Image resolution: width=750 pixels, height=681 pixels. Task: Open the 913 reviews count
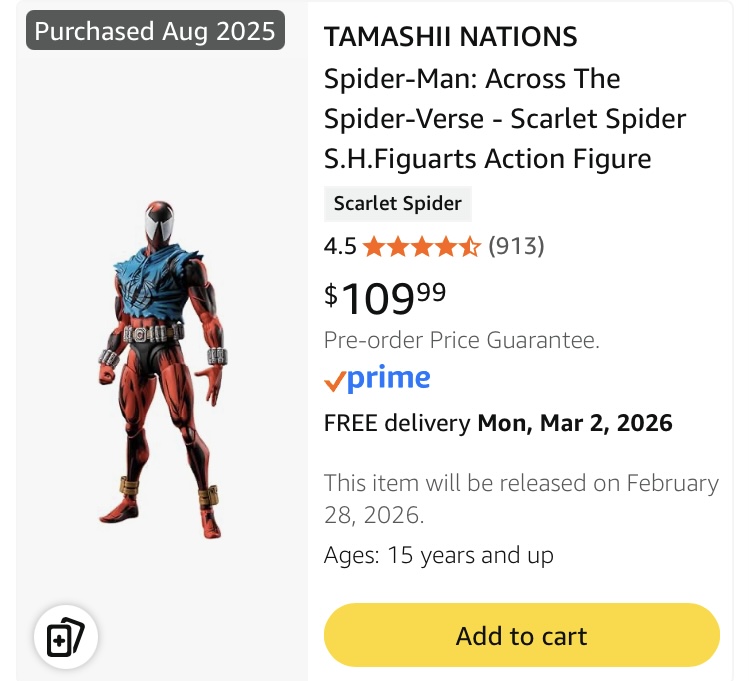click(x=516, y=246)
